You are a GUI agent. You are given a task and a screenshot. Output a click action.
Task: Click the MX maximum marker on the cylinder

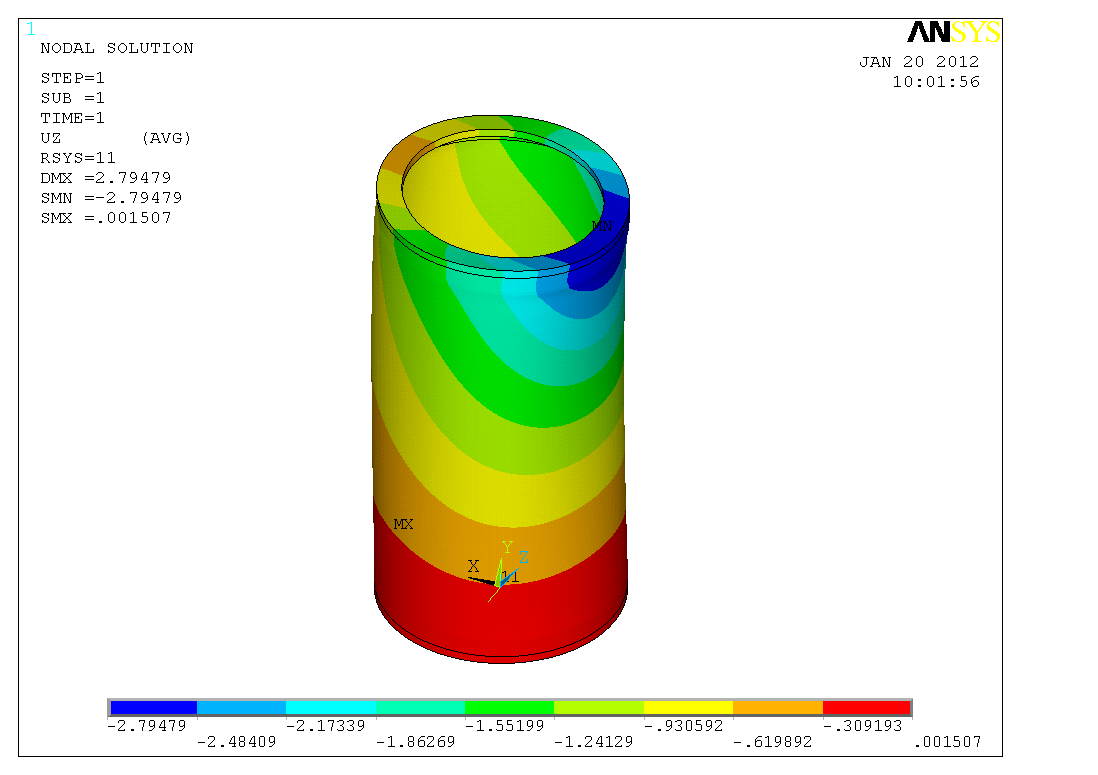tap(403, 524)
